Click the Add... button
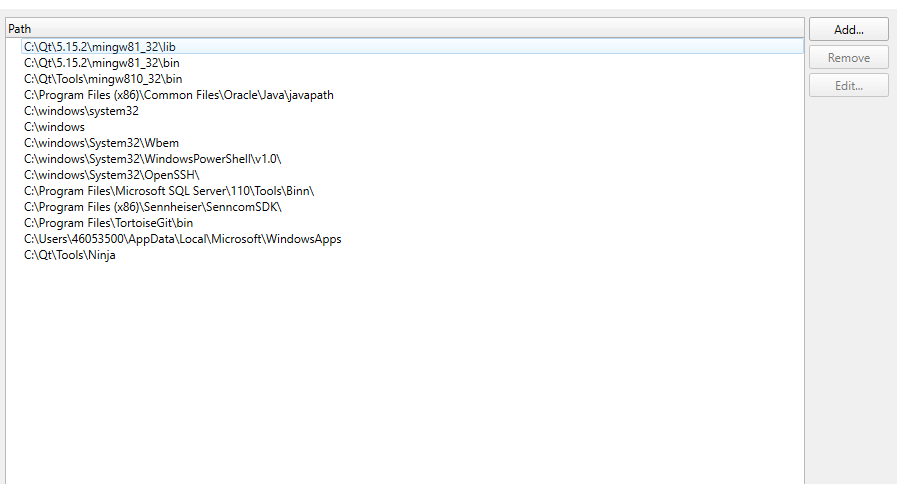The image size is (897, 484). coord(848,29)
